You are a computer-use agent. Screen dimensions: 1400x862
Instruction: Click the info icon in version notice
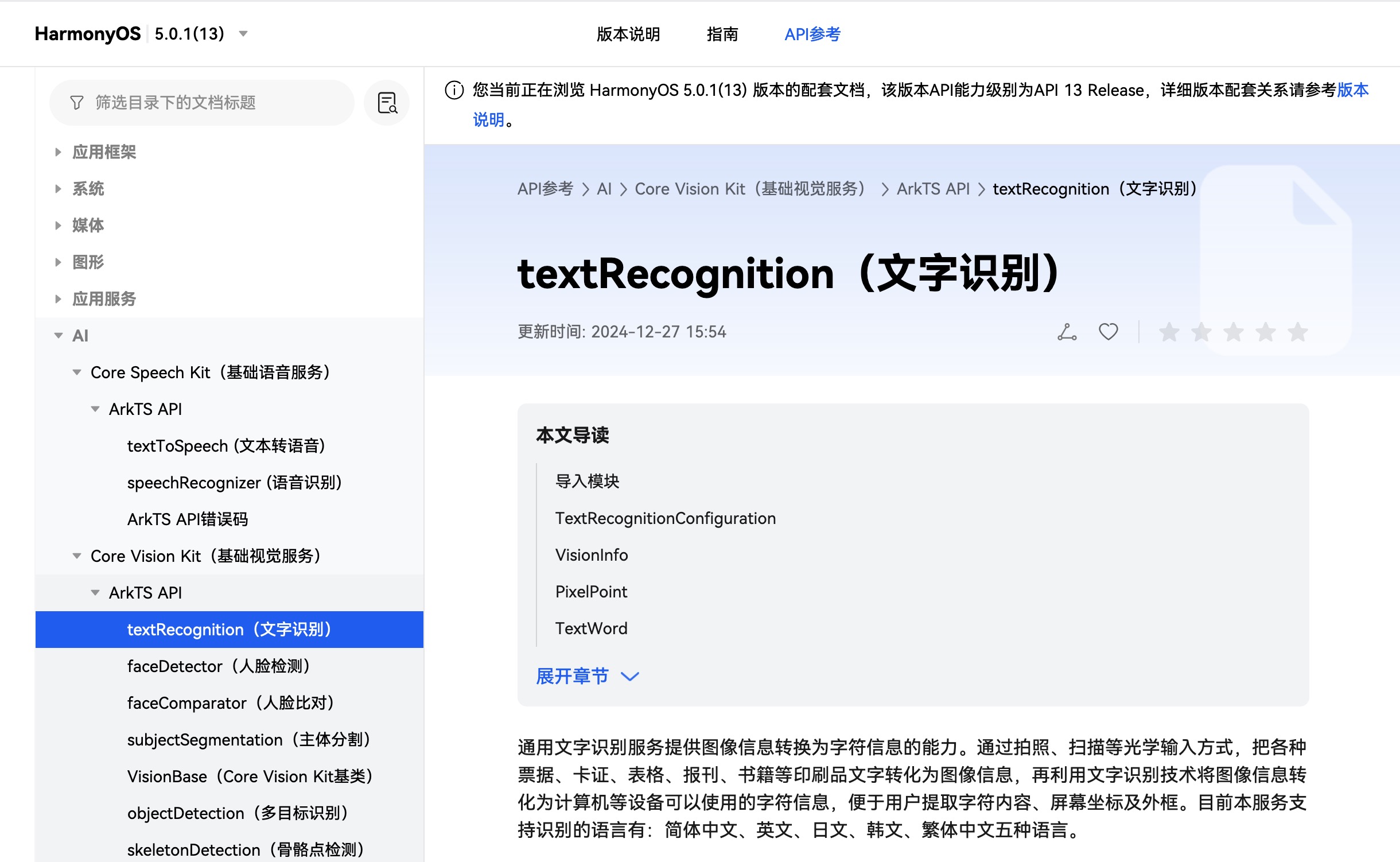click(454, 90)
